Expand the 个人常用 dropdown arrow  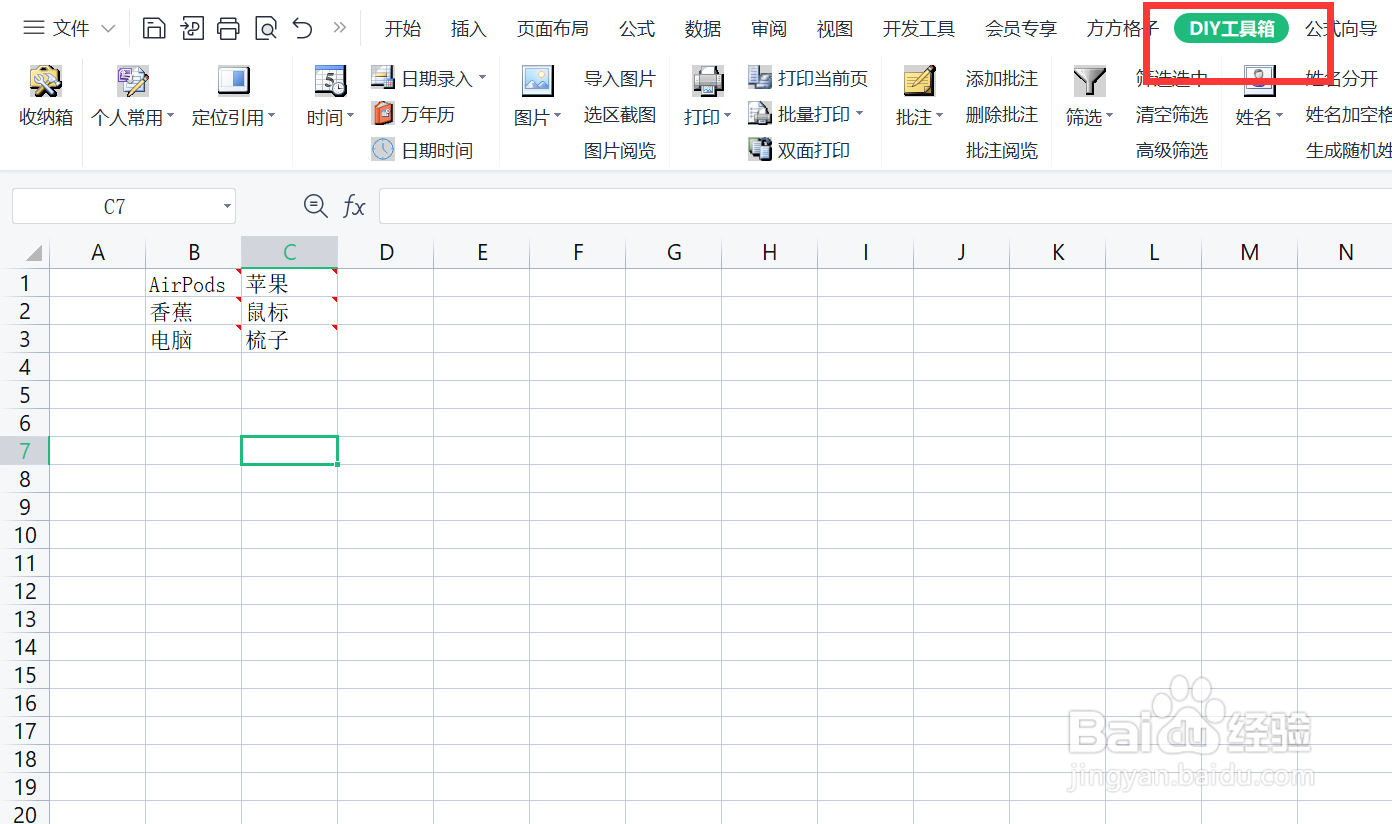[x=171, y=117]
